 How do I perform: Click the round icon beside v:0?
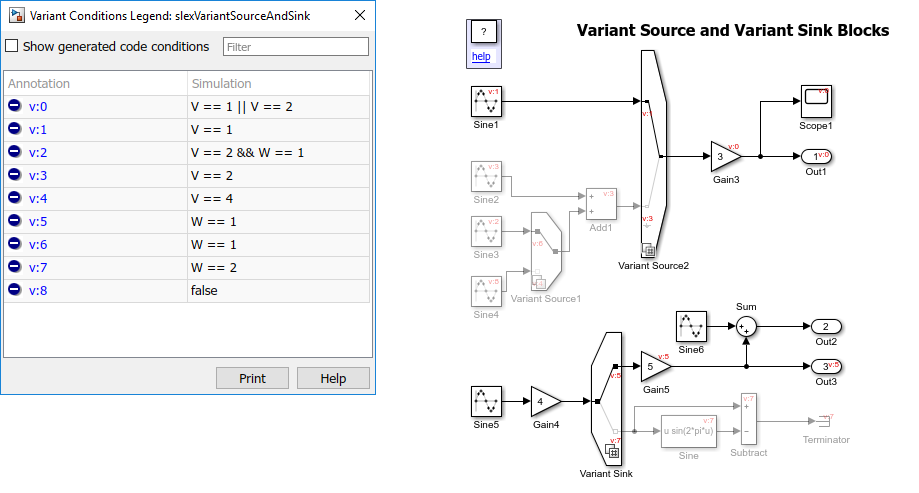pyautogui.click(x=15, y=106)
